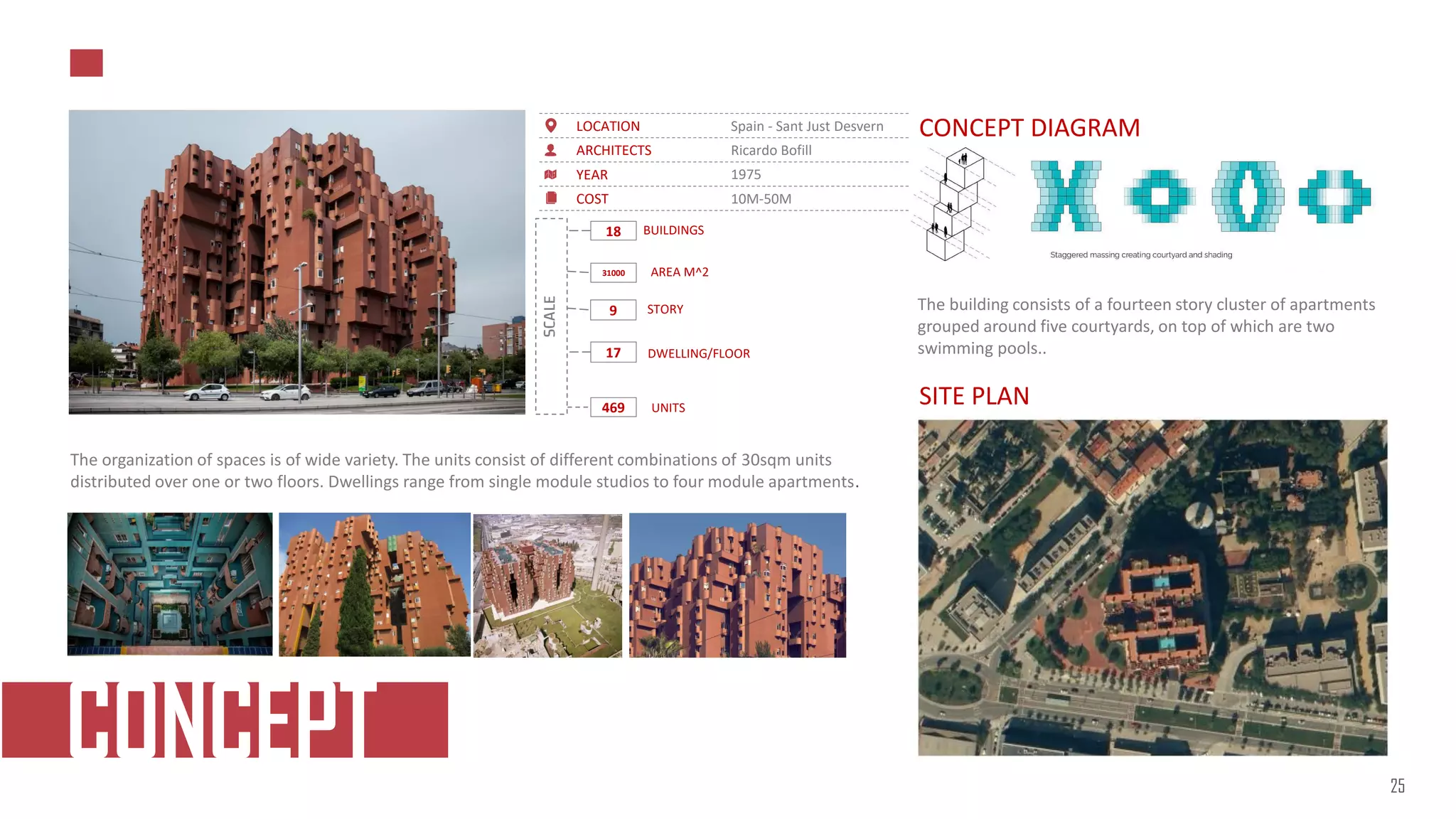
Task: Click the CONCEPT DIAGRAM heading
Action: coord(1029,128)
